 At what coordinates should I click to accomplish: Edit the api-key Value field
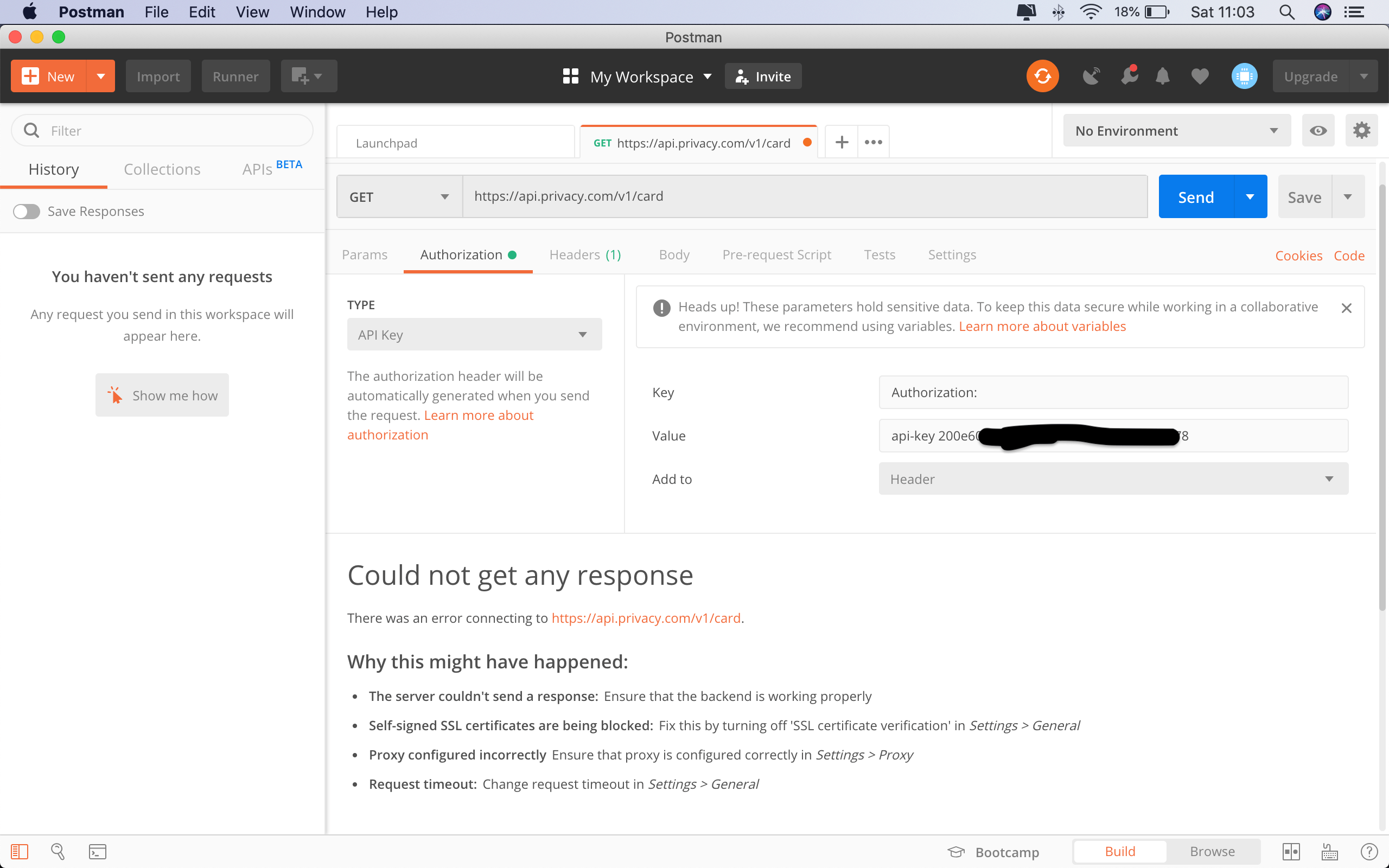click(x=1112, y=435)
